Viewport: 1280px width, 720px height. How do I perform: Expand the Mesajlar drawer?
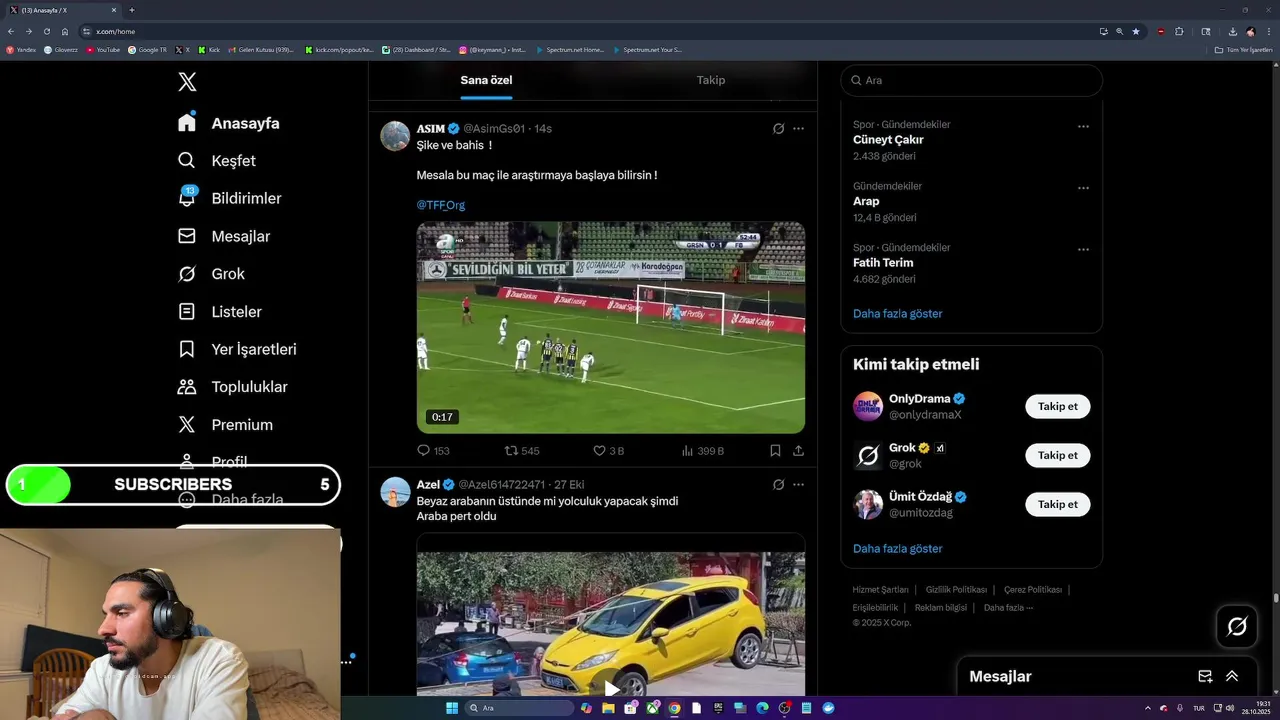1232,676
